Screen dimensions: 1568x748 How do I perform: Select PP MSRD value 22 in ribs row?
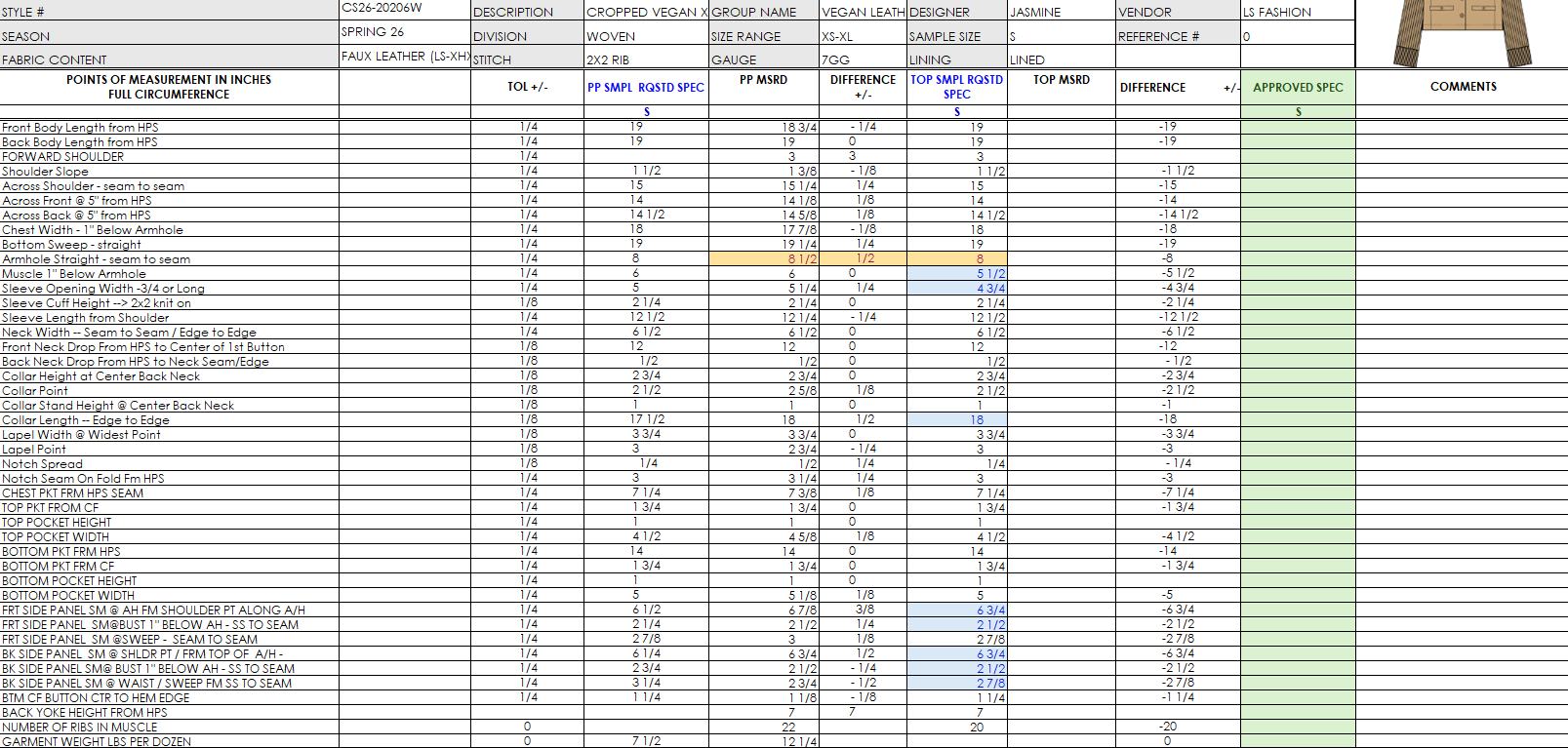(x=764, y=728)
